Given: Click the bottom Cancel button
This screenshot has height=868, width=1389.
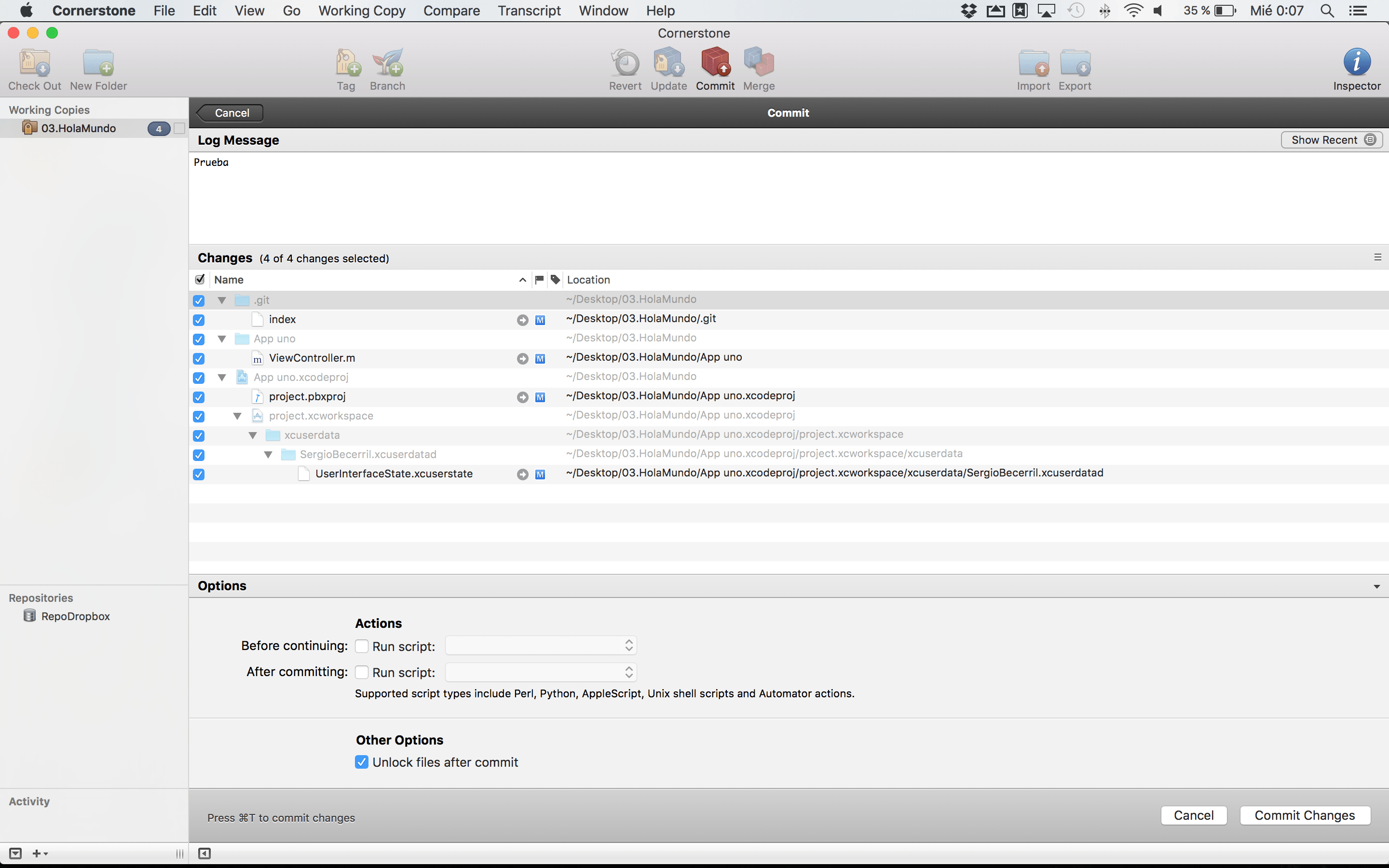Looking at the screenshot, I should tap(1194, 815).
